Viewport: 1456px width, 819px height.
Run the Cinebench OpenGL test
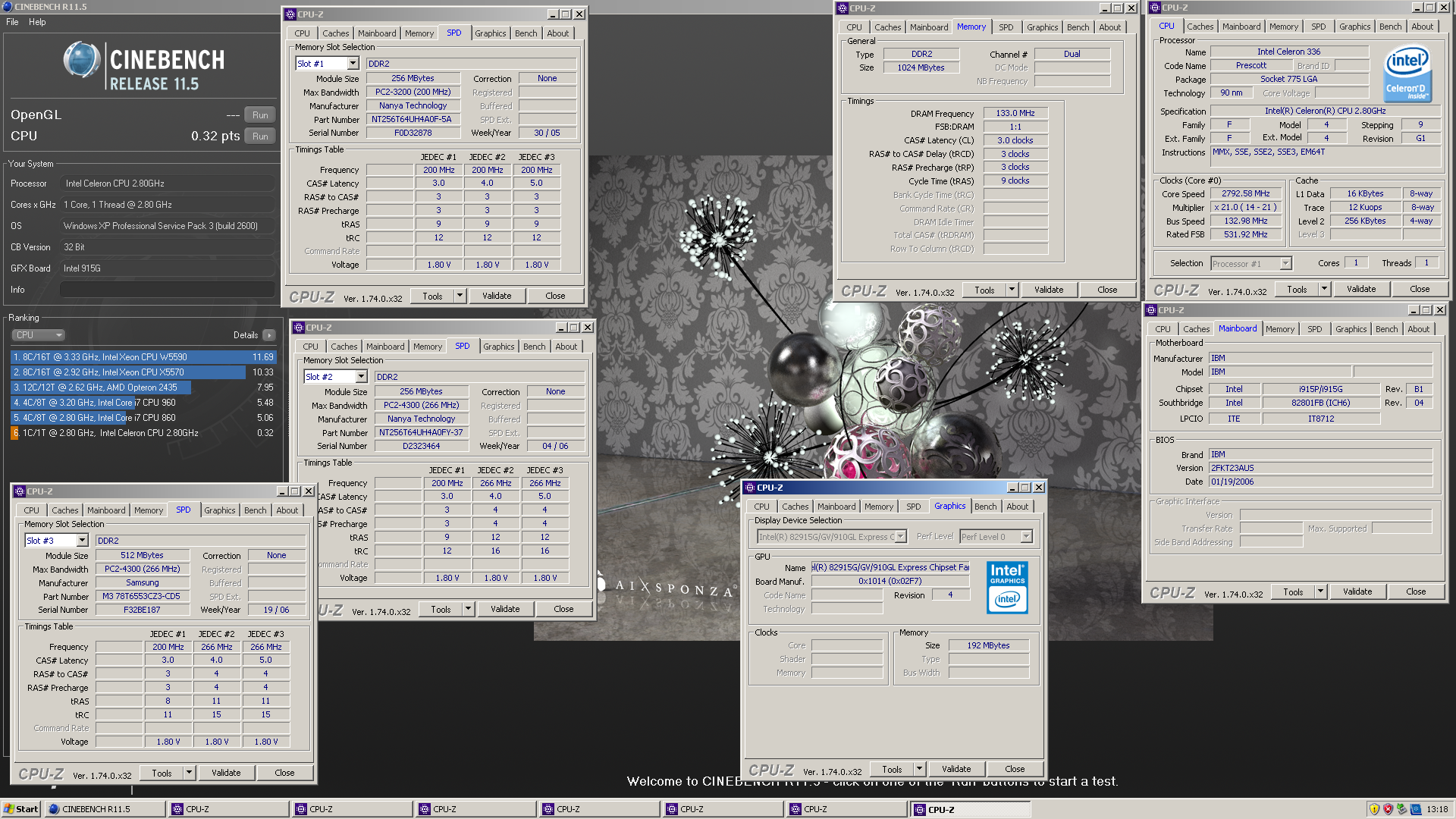260,115
